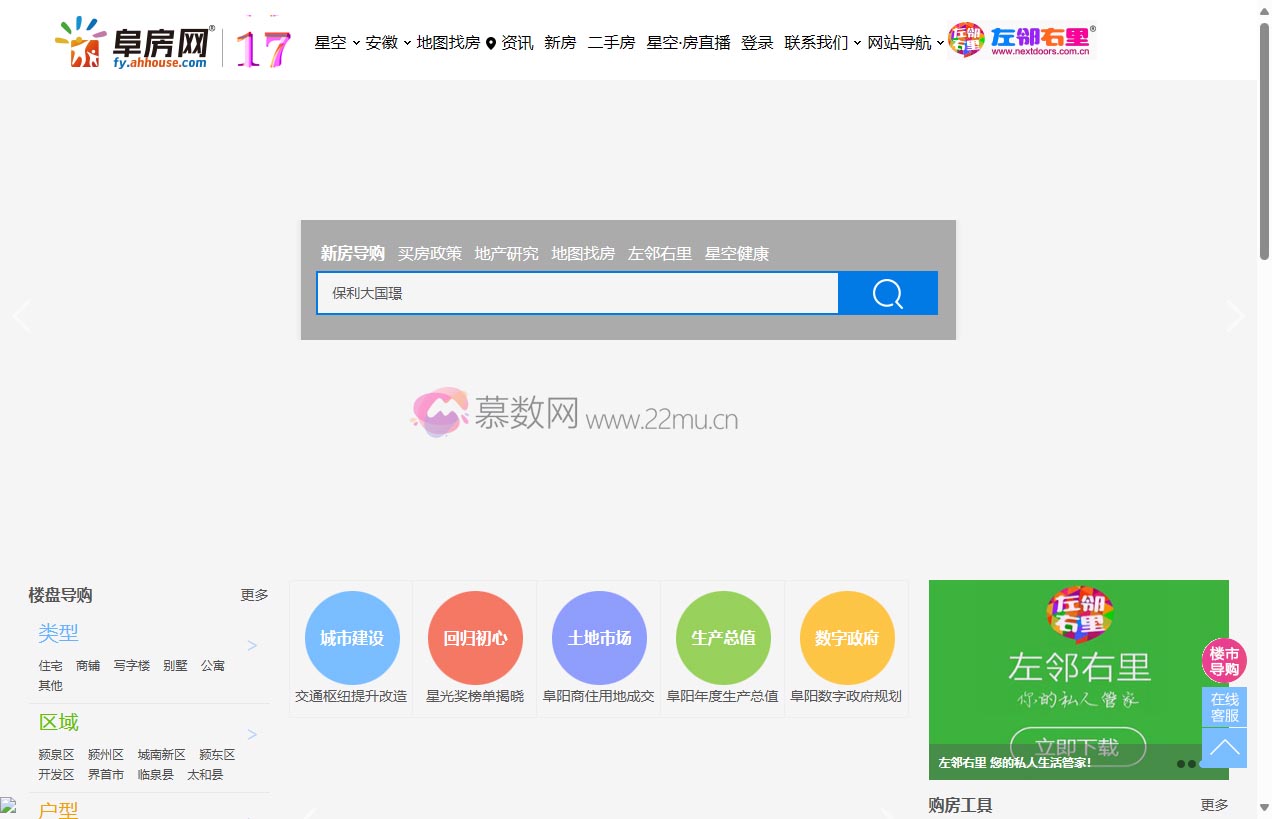Open the 数字政府 yellow circle icon

coord(847,637)
